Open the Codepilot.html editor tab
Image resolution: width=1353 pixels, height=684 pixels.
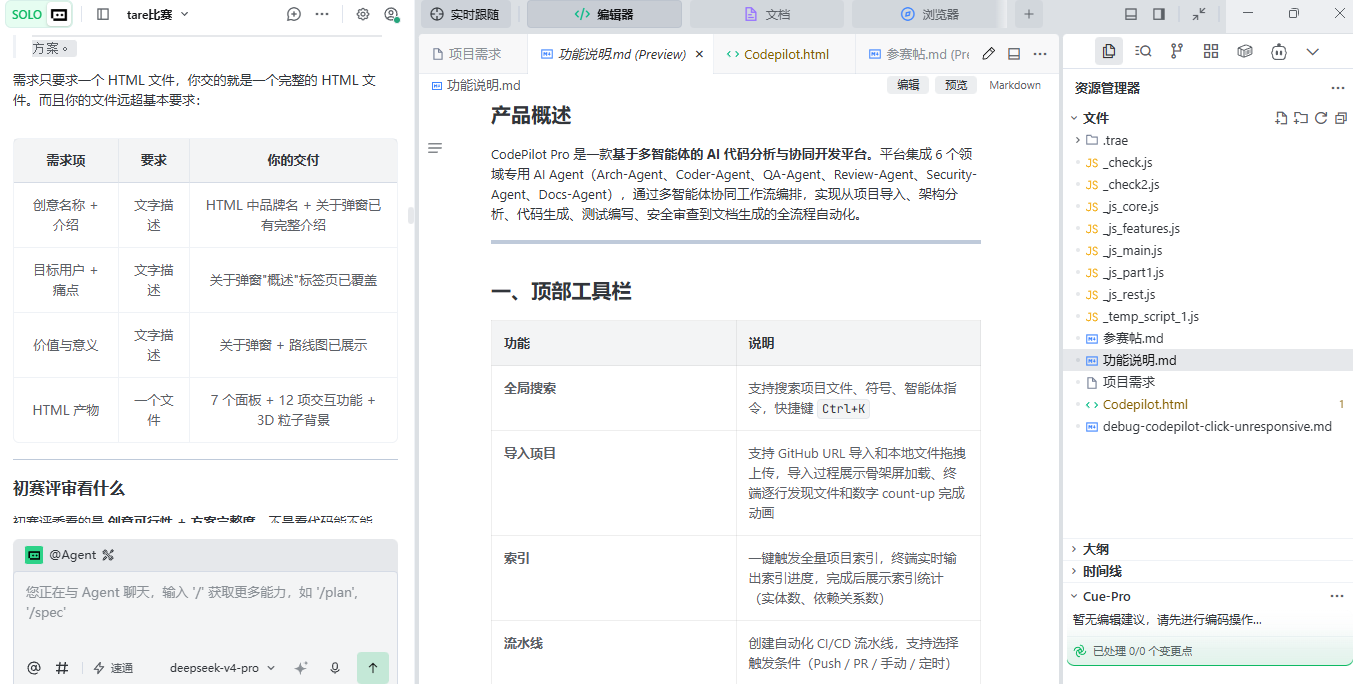785,54
